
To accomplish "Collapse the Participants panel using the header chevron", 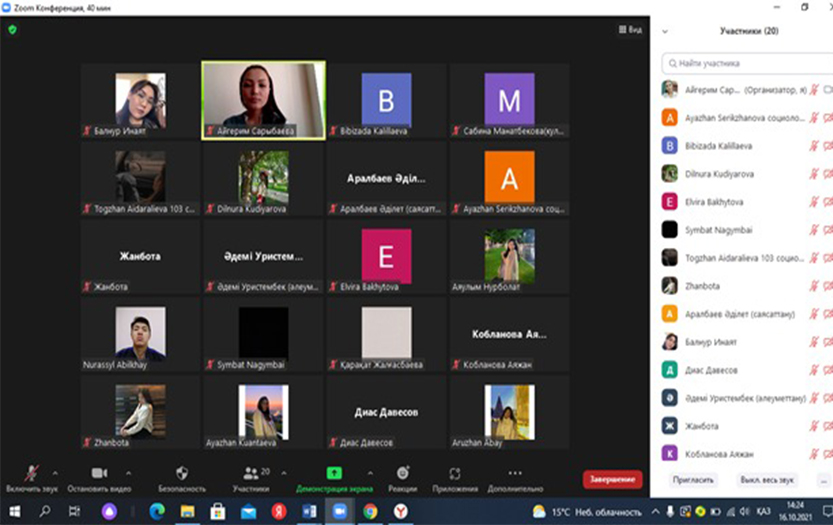I will tap(666, 32).
